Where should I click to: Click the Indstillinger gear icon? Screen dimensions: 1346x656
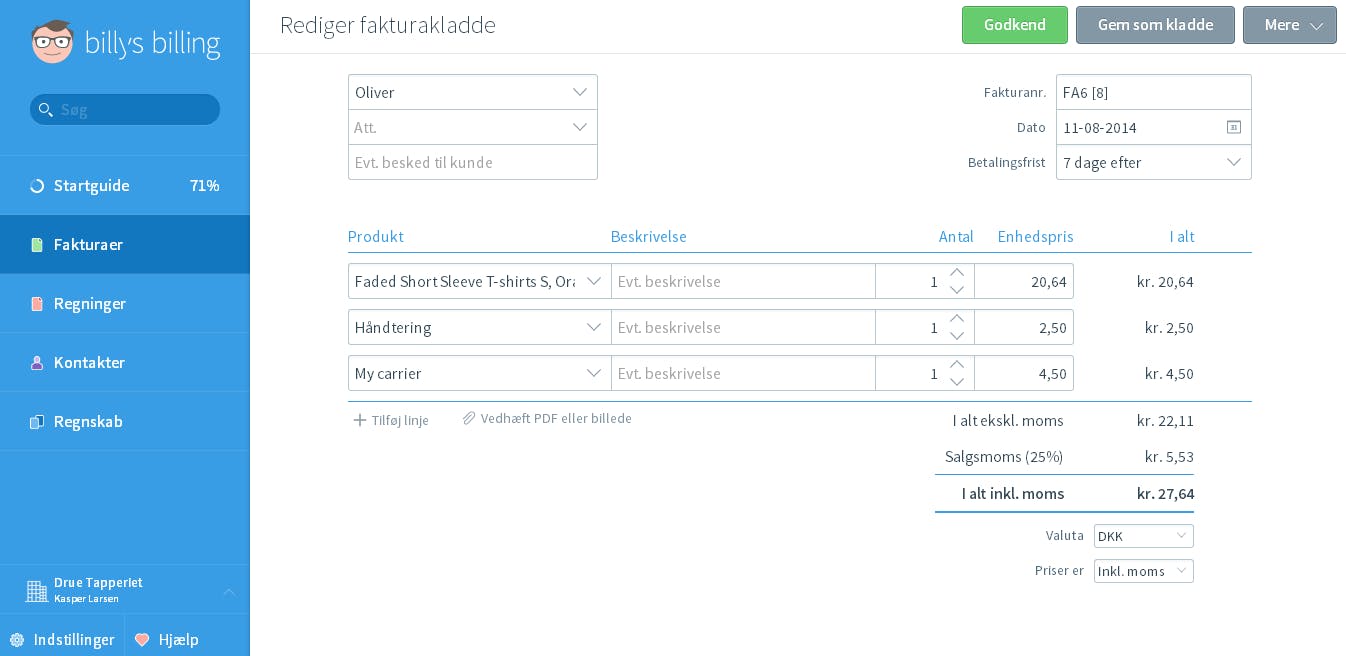click(x=17, y=640)
